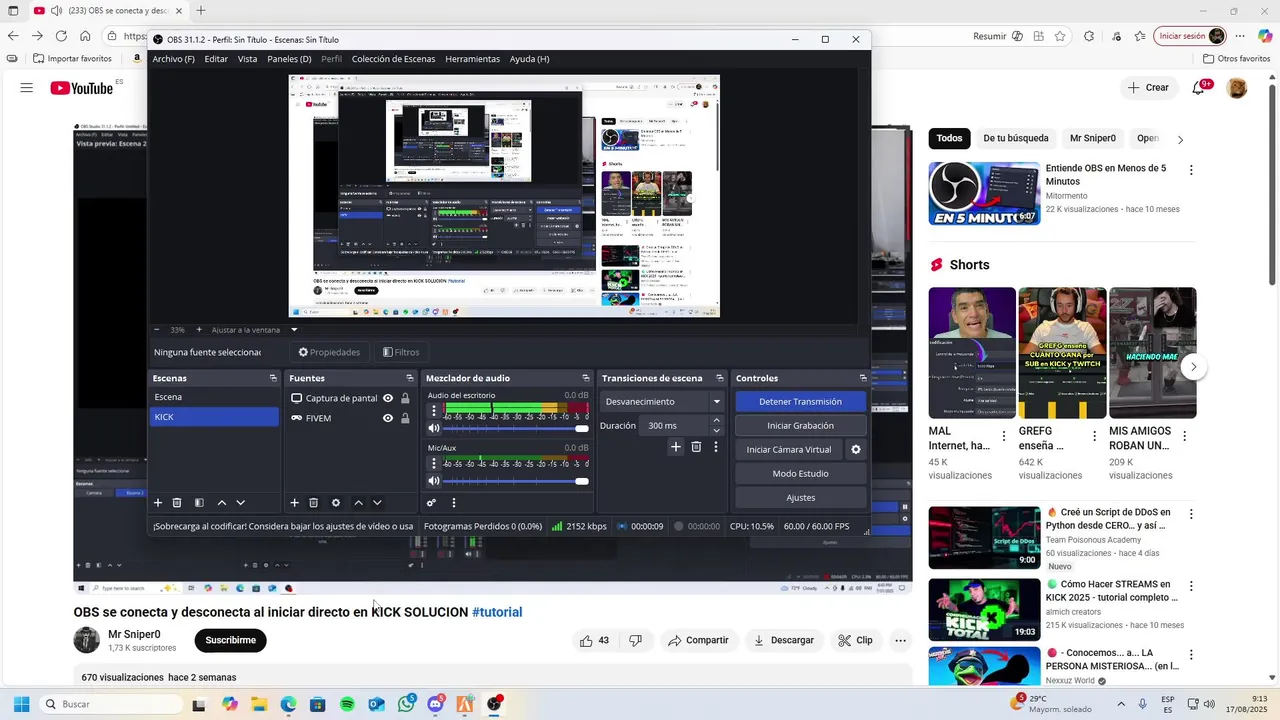Image resolution: width=1280 pixels, height=720 pixels.
Task: Open the Archivo (F) menu in OBS
Action: [x=173, y=59]
